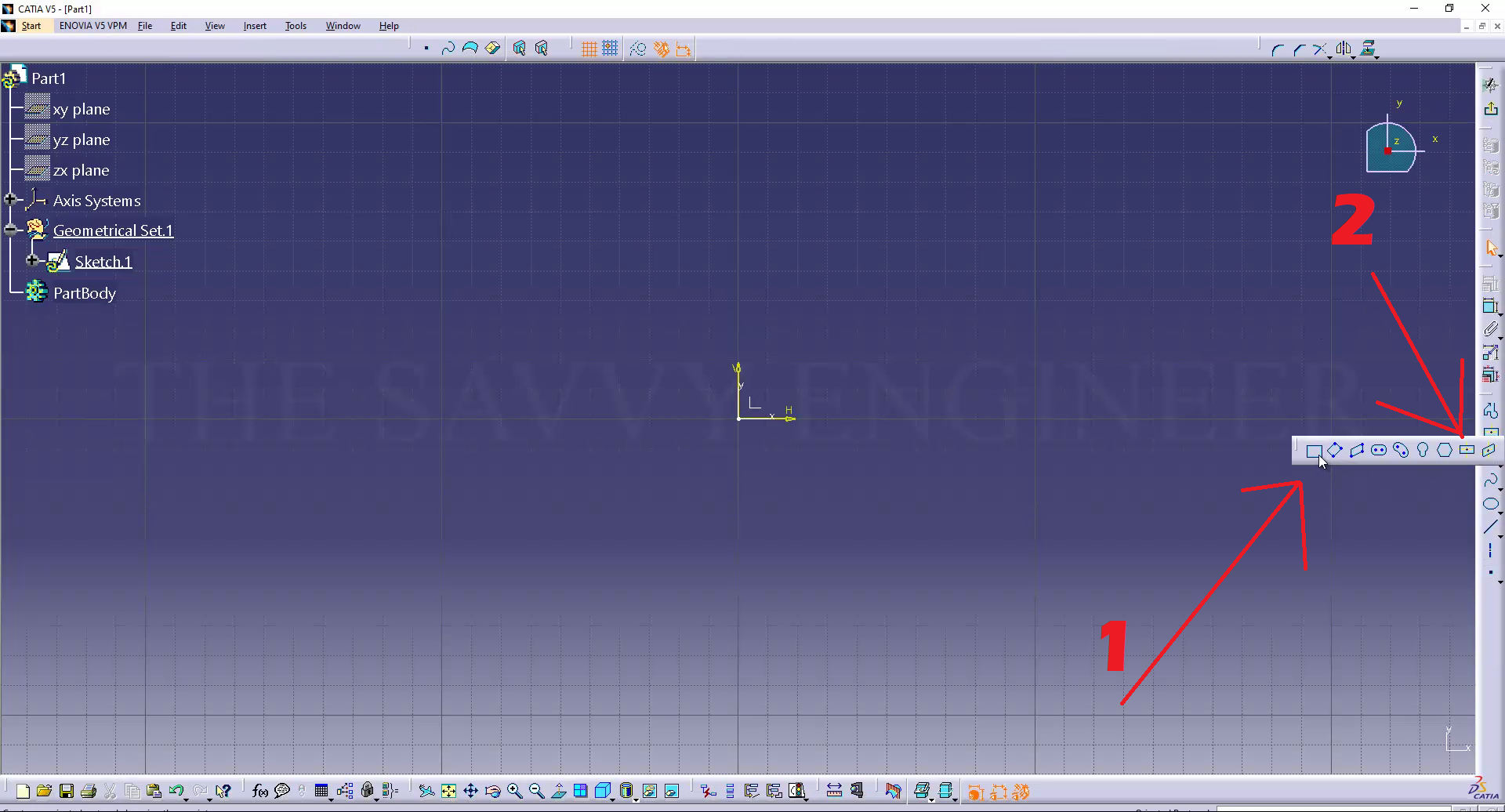Expand the Sketch.1 tree node
The image size is (1505, 812).
tap(32, 260)
